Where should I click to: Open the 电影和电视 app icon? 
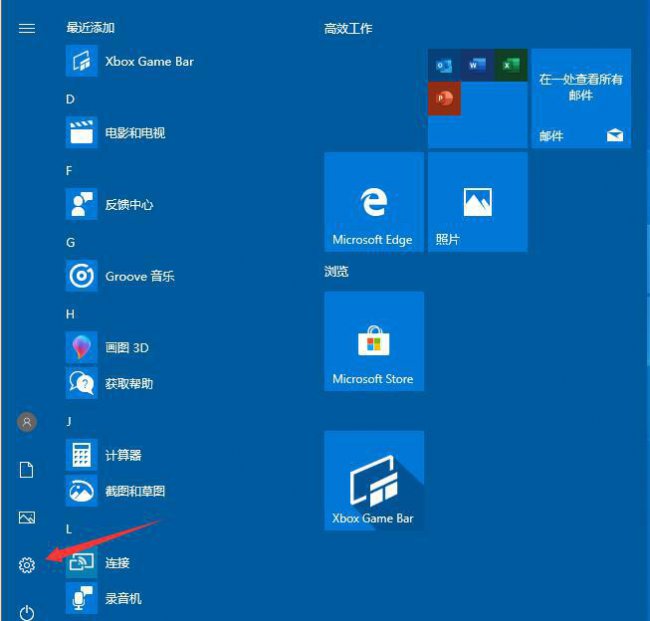(82, 133)
